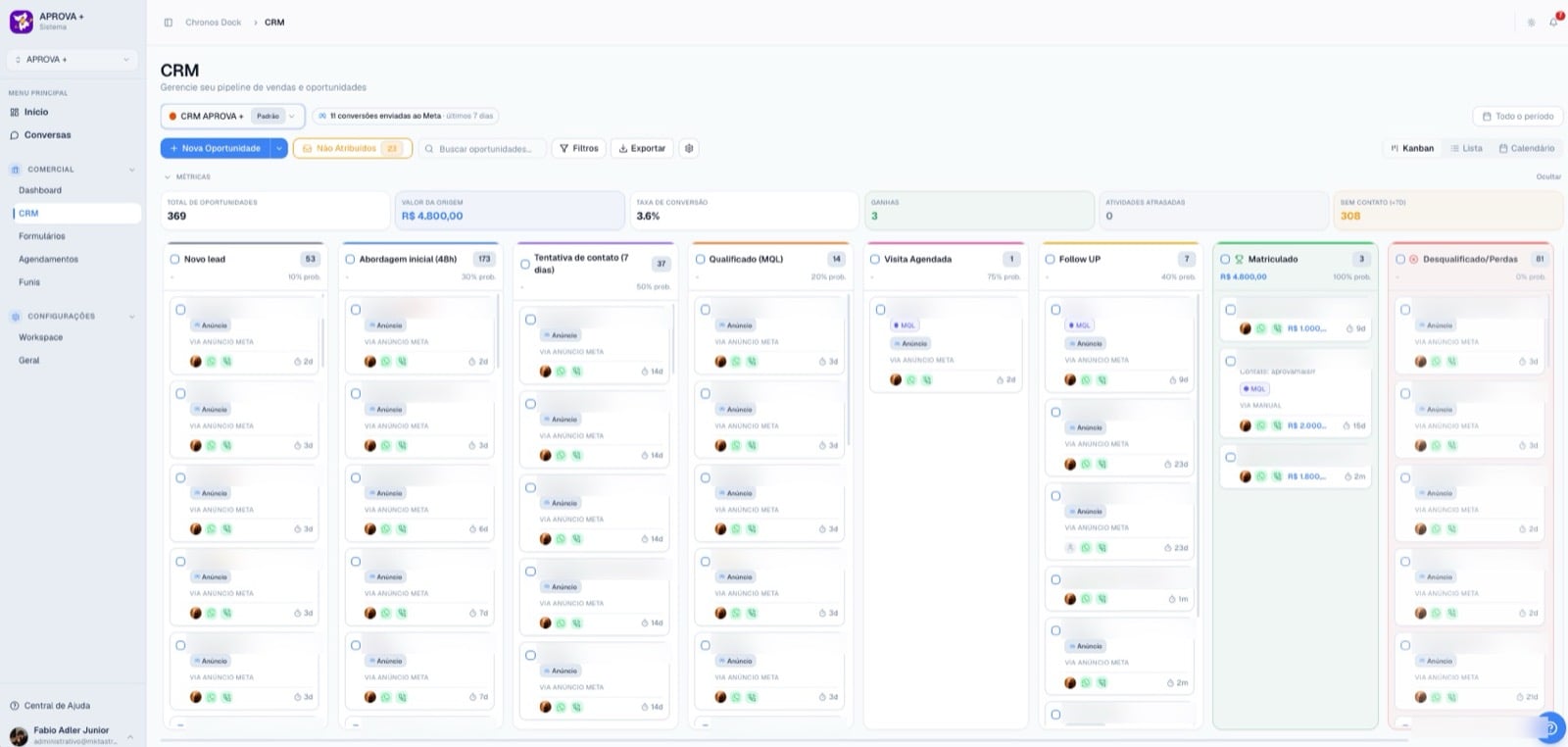This screenshot has width=1568, height=747.
Task: Click the WhatsApp icon on Visita Agendada card
Action: [x=911, y=380]
